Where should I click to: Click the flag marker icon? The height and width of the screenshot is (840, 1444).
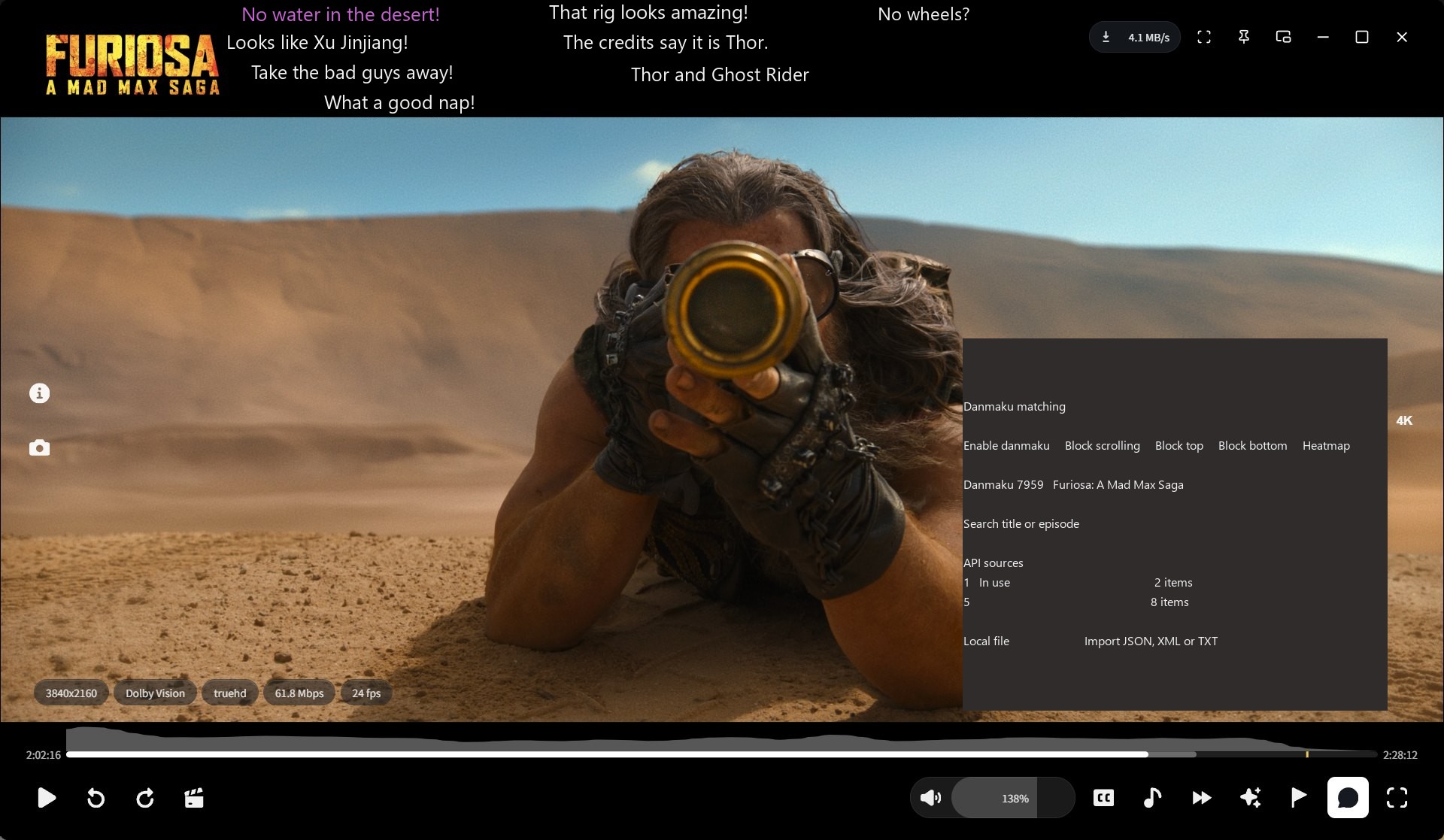point(1299,798)
